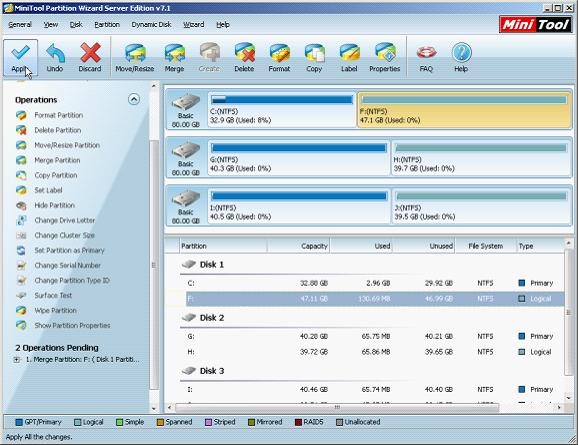Choose Change Drive Letter in Operations
The height and width of the screenshot is (445, 578).
pyautogui.click(x=65, y=220)
